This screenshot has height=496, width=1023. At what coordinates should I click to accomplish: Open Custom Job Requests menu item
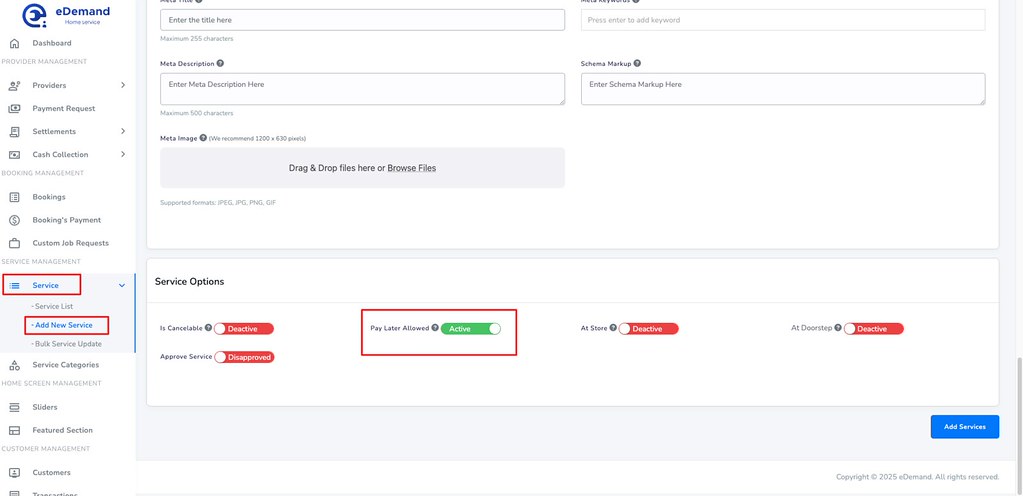pos(68,243)
